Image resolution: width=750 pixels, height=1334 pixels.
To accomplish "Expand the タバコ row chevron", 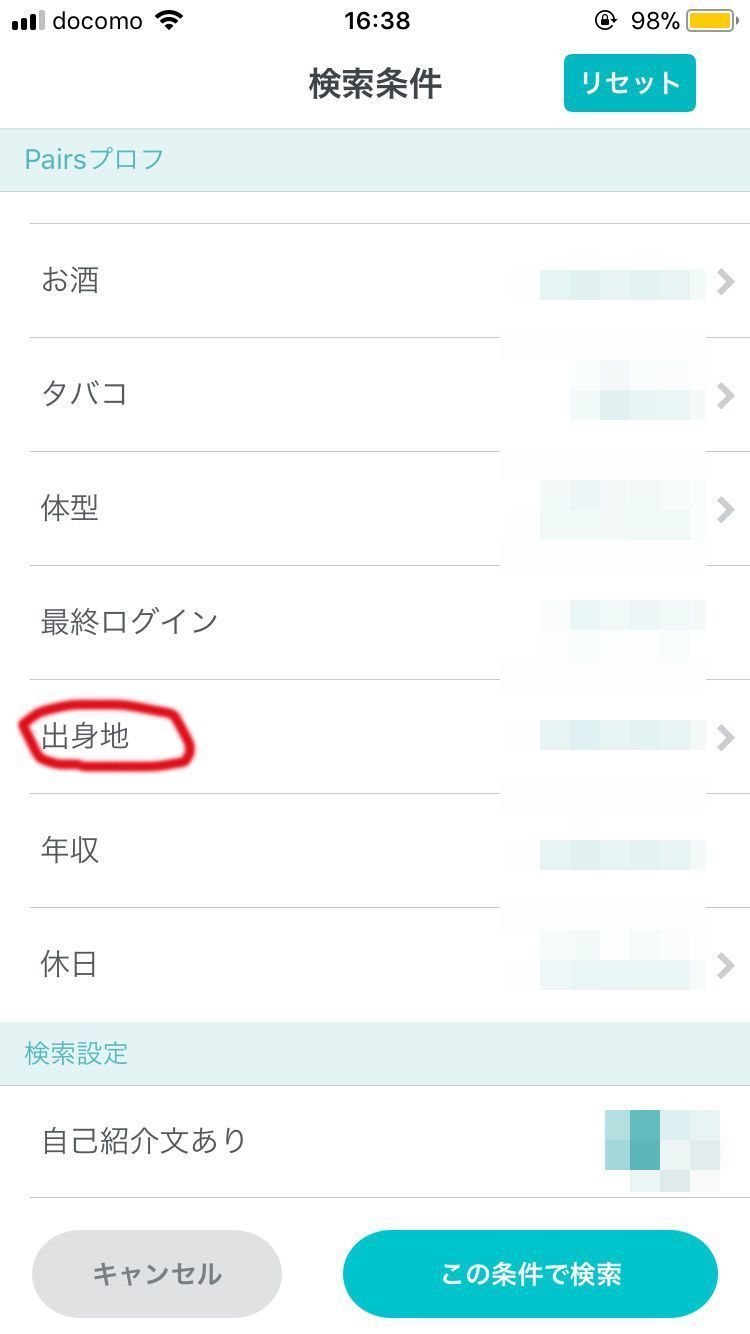I will (726, 396).
